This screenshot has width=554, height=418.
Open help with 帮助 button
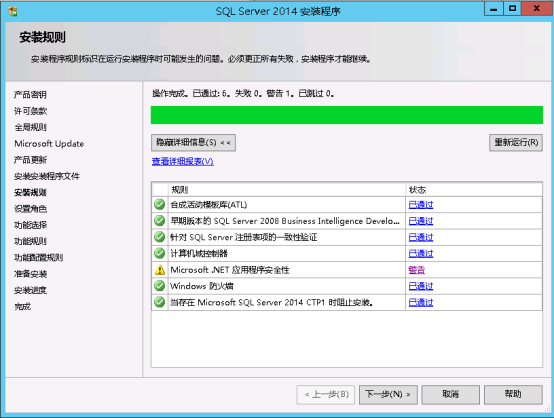[513, 394]
